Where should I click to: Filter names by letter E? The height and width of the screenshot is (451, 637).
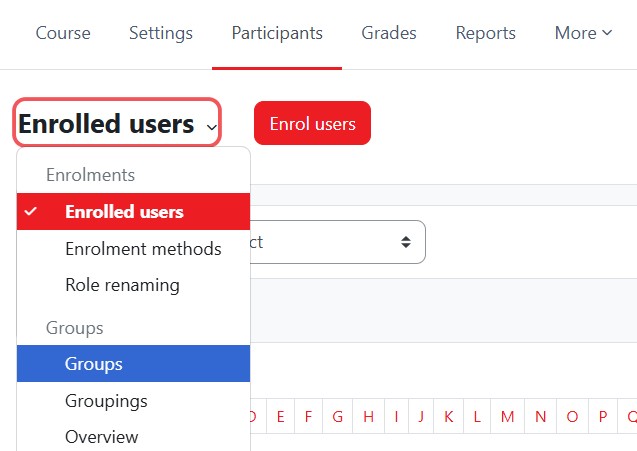tap(280, 417)
